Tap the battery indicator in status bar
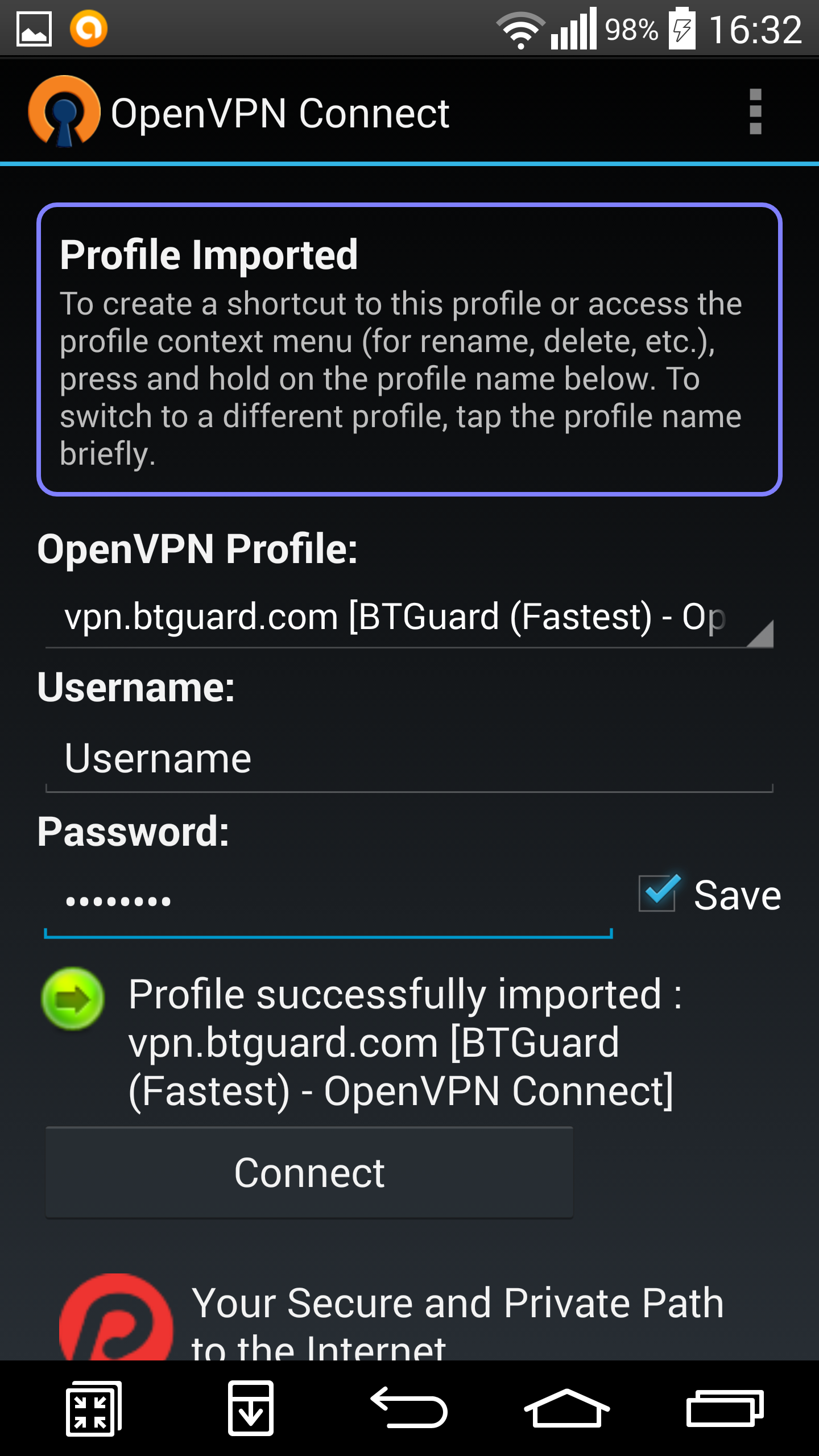Viewport: 819px width, 1456px height. click(x=681, y=28)
